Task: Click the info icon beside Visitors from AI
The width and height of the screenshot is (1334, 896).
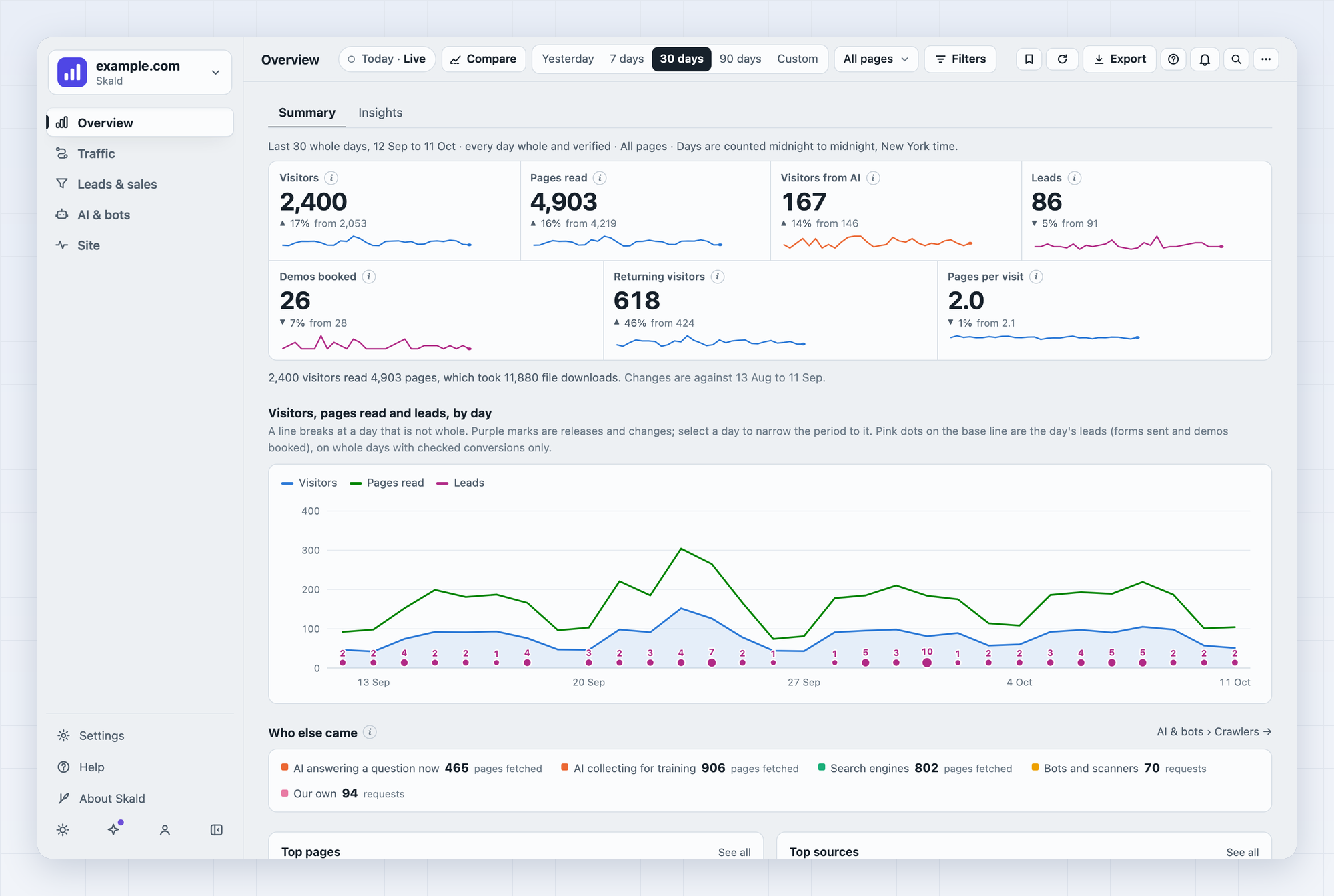Action: 873,178
